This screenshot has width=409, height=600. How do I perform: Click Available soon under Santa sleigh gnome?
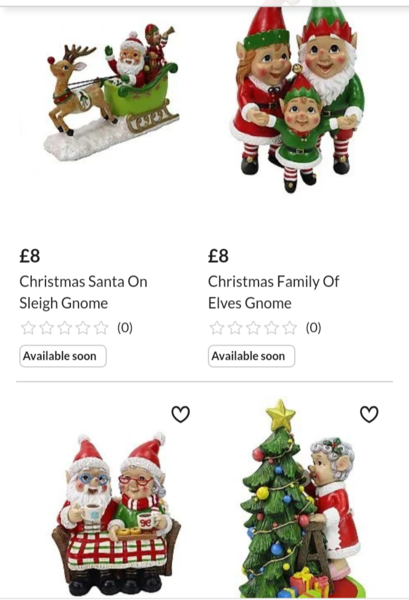tap(63, 356)
